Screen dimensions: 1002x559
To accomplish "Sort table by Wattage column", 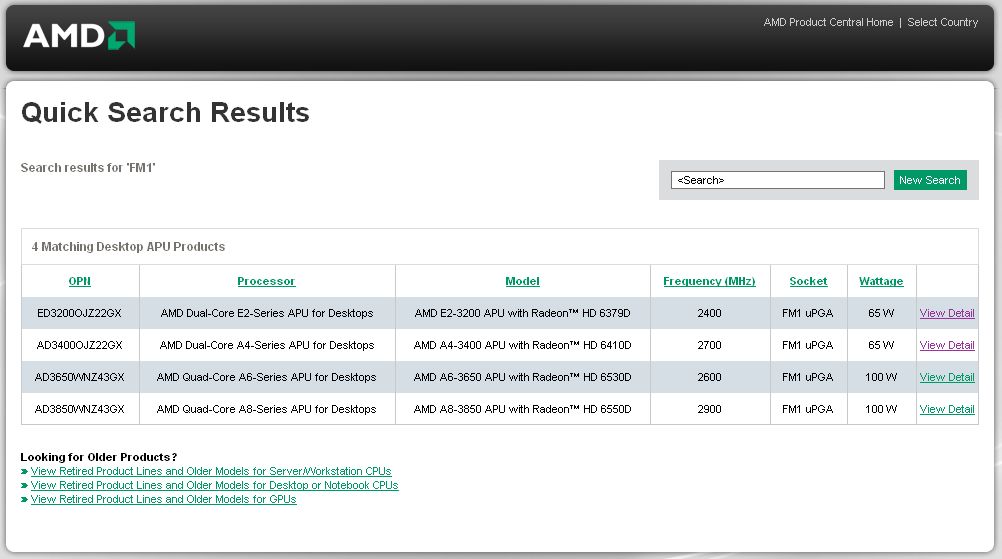I will [881, 281].
